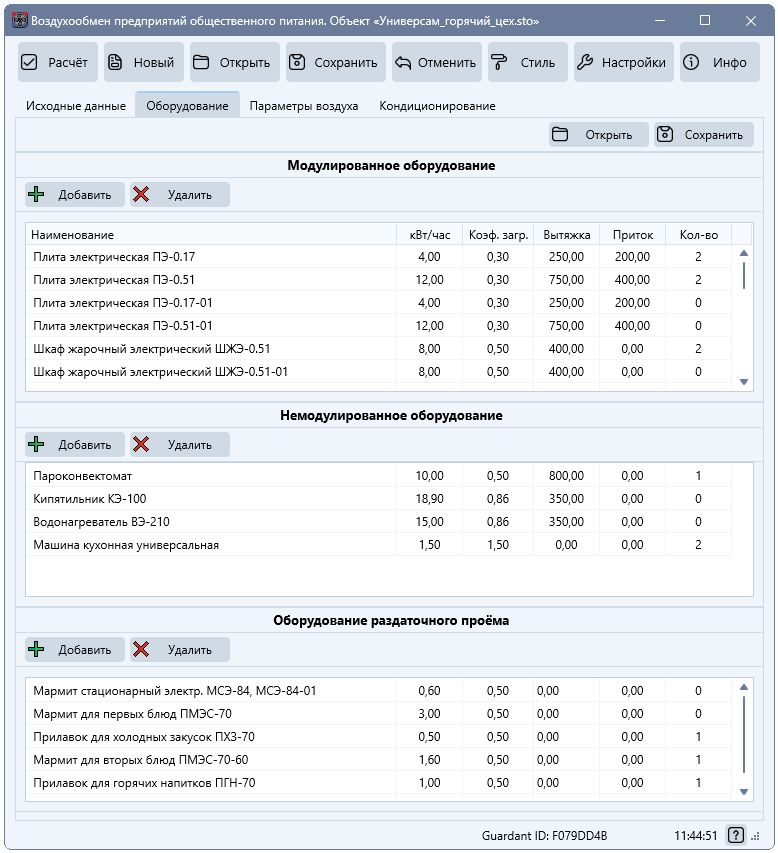Image resolution: width=778 pixels, height=853 pixels.
Task: Undo with the Отменить button
Action: (x=435, y=62)
